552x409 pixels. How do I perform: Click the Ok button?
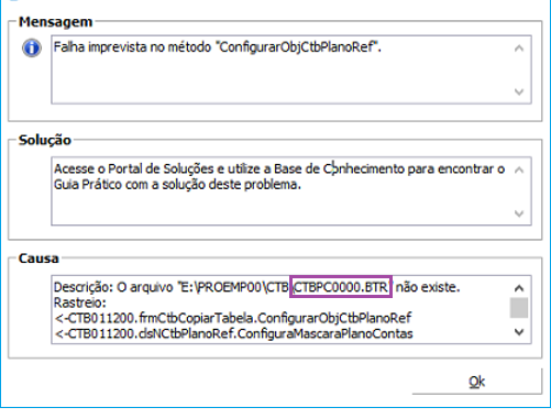pyautogui.click(x=477, y=382)
